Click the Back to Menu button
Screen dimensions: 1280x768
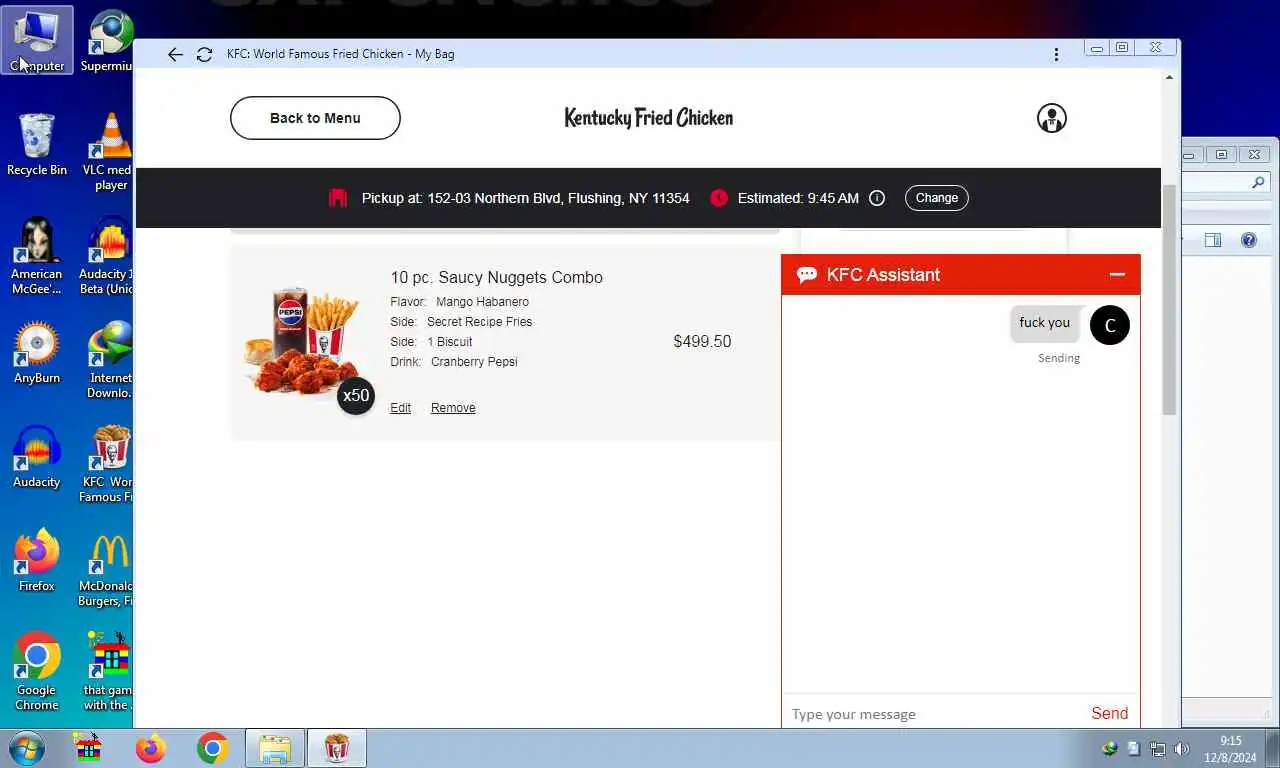click(315, 118)
